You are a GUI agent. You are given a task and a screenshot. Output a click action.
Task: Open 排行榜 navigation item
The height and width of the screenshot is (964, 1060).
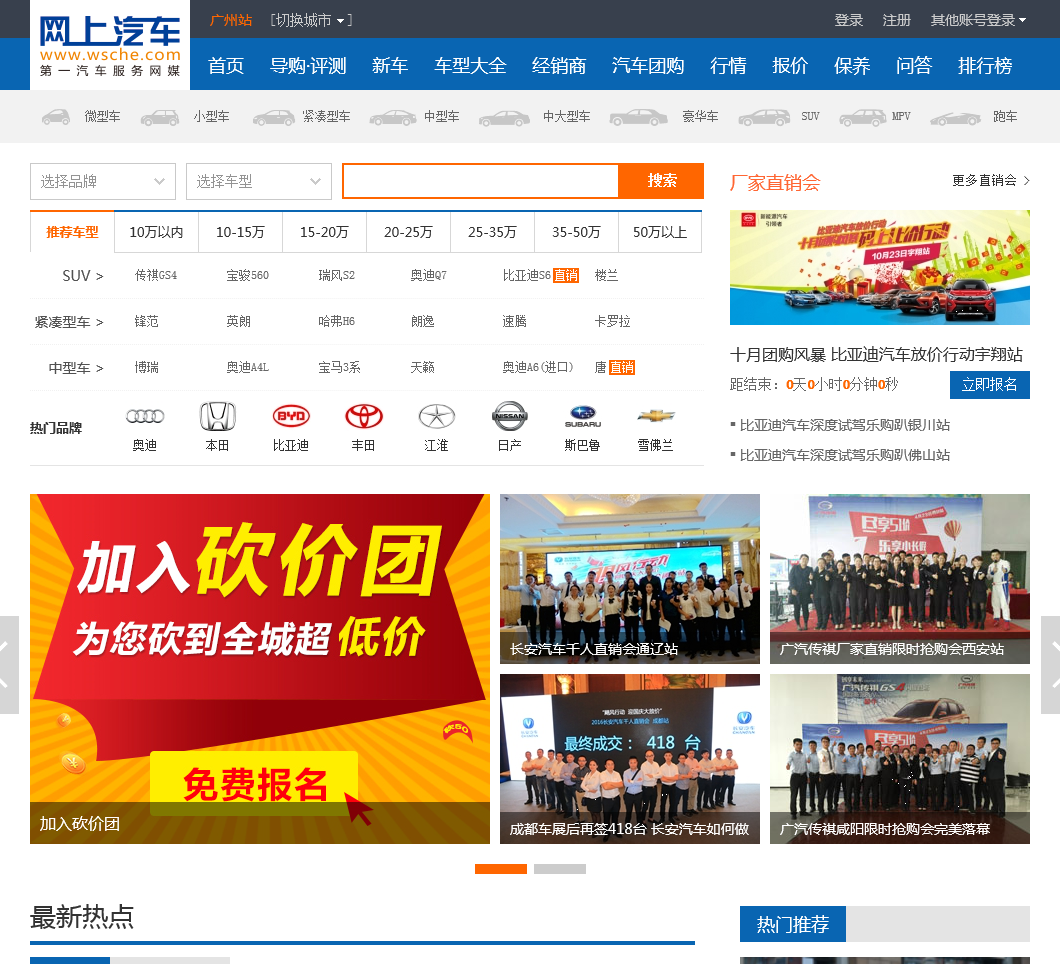point(985,66)
